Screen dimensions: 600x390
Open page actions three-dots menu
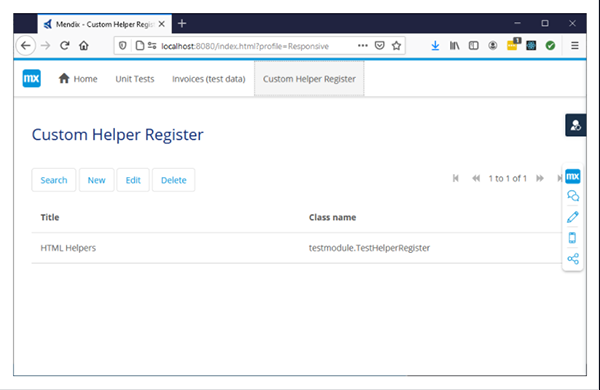363,46
